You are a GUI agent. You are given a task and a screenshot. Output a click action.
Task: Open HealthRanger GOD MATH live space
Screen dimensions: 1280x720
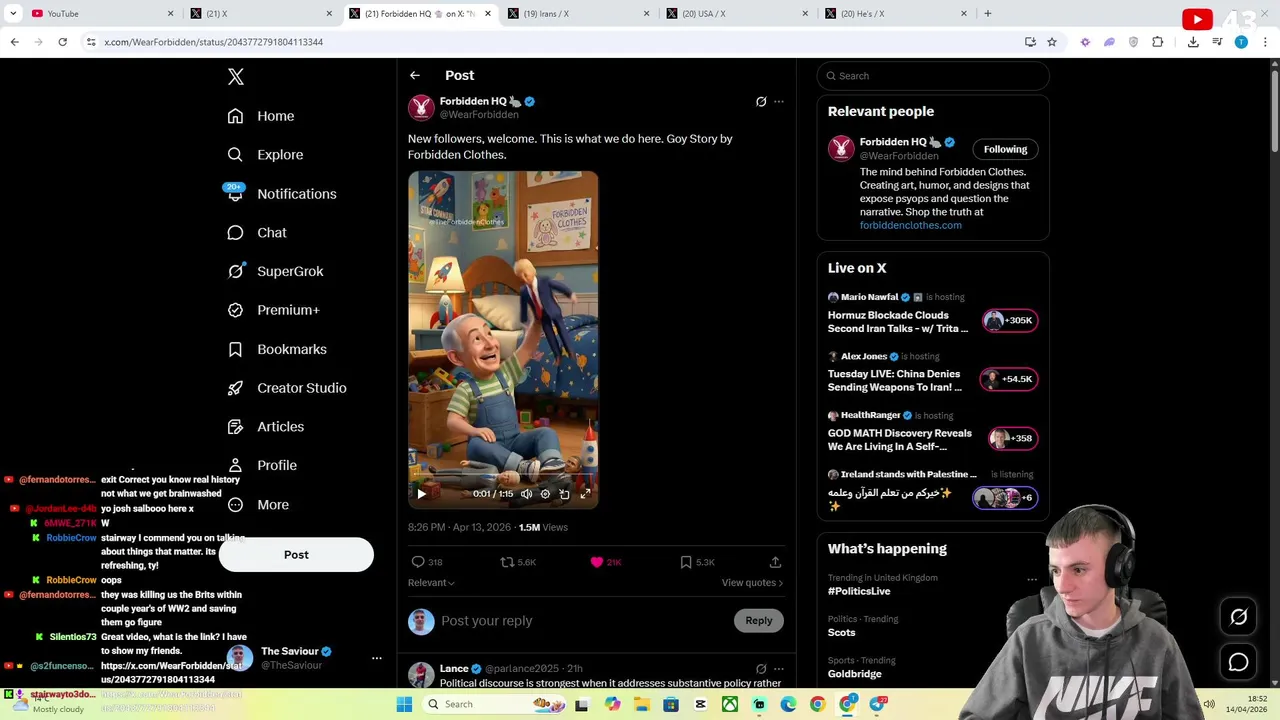[x=932, y=432]
